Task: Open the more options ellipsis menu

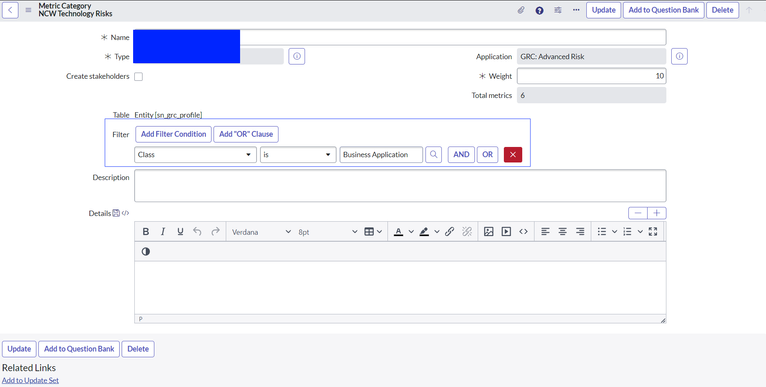Action: (576, 10)
